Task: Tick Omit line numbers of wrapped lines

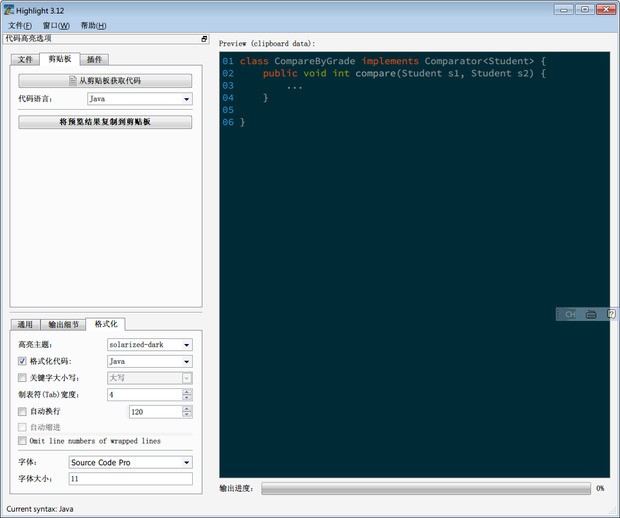Action: (x=23, y=441)
